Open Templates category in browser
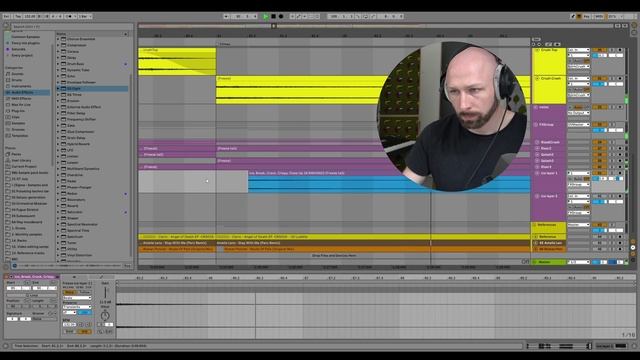The image size is (640, 360). (20, 136)
